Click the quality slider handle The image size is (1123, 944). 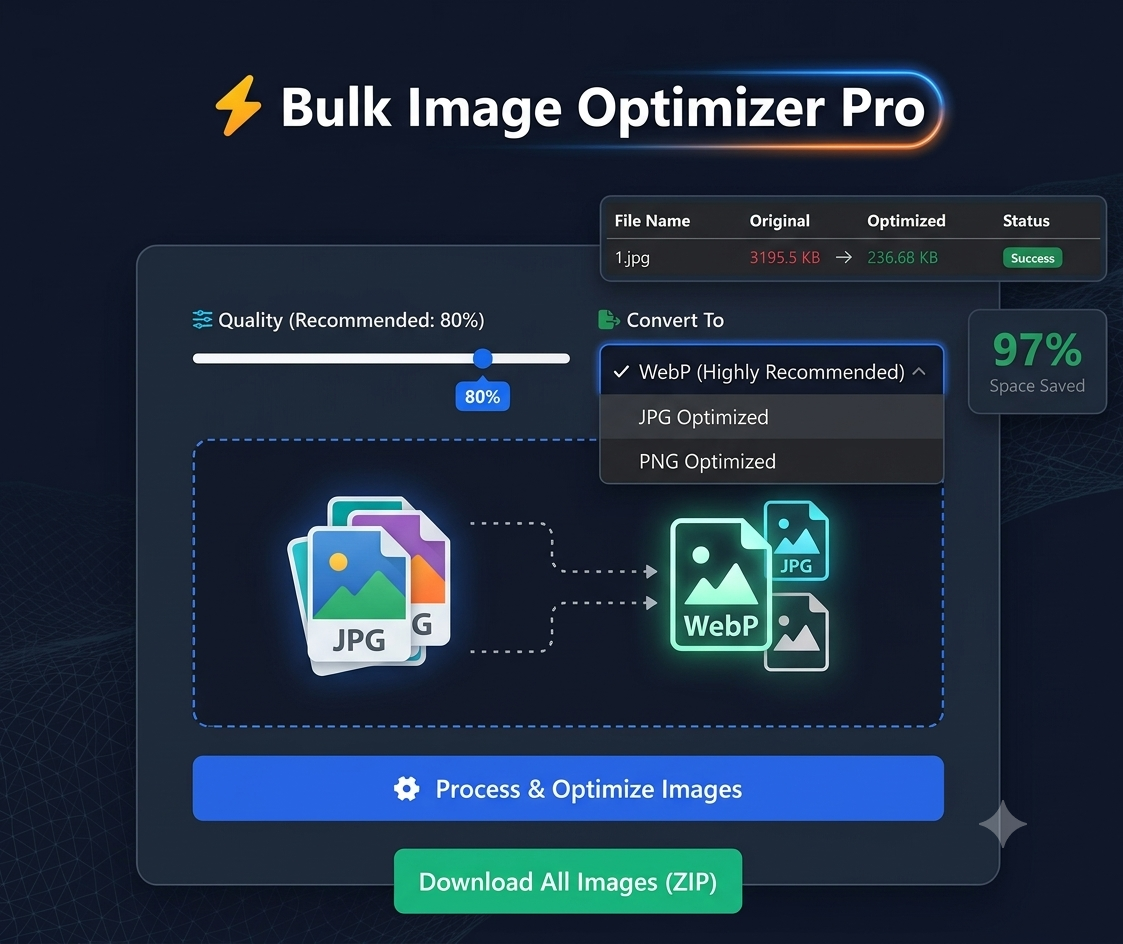(x=483, y=358)
